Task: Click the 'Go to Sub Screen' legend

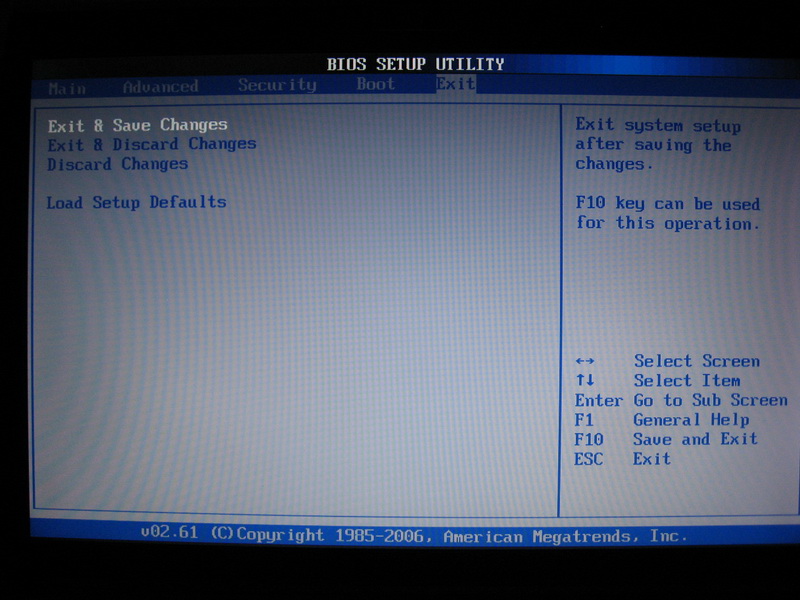Action: pos(711,401)
